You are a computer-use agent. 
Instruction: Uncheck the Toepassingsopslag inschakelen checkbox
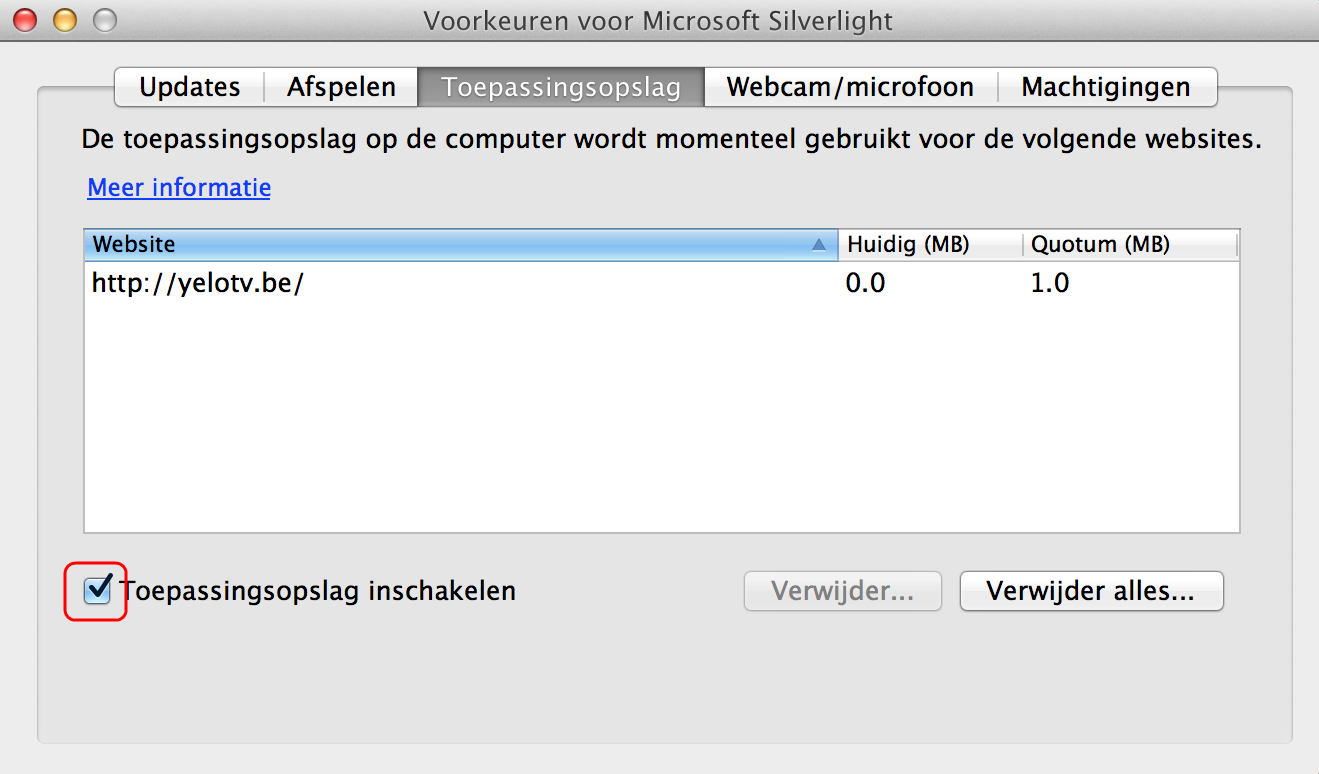(97, 591)
